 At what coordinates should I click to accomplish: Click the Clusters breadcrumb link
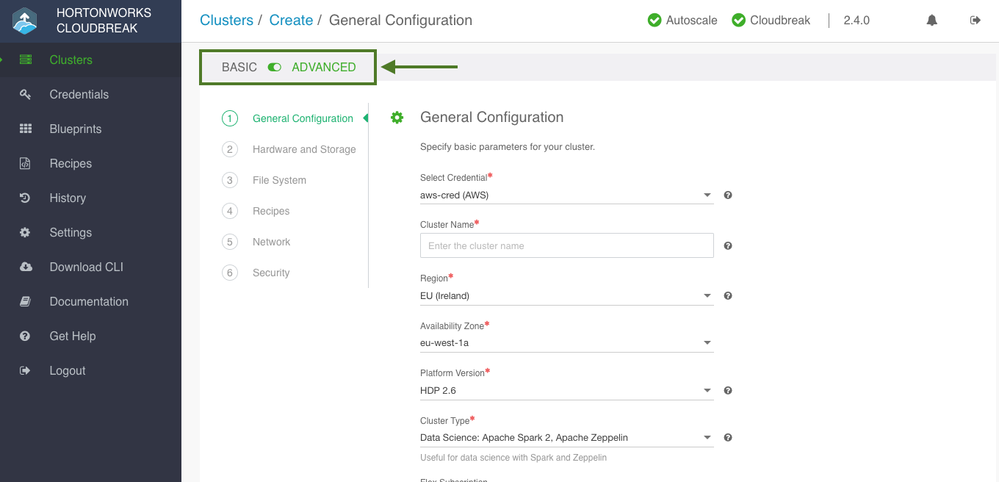(226, 20)
